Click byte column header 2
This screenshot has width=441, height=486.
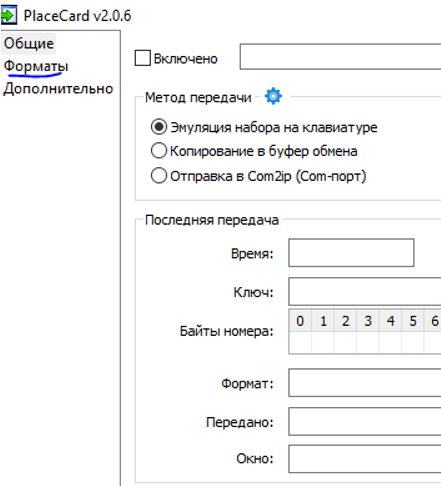345,321
